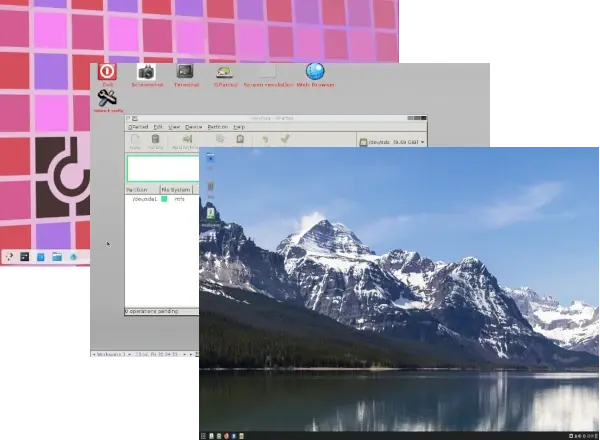Click the Undo last operation arrow
600x440 pixels.
265,140
